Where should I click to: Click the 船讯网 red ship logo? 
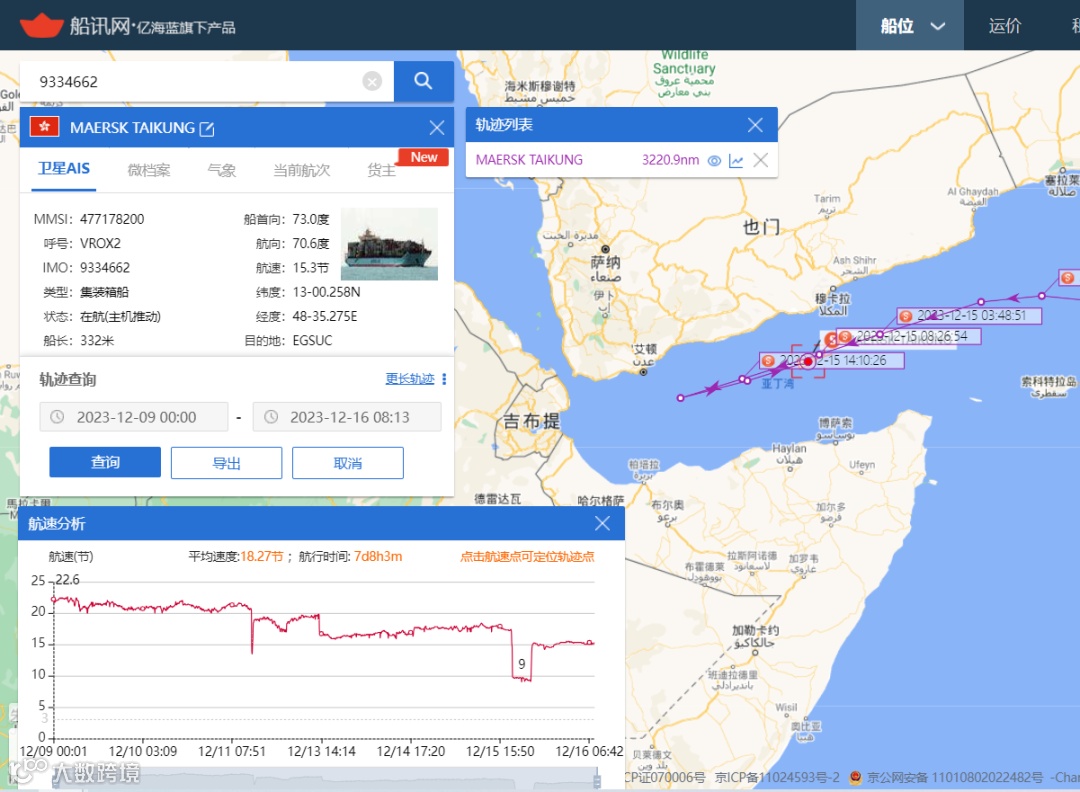[x=41, y=25]
